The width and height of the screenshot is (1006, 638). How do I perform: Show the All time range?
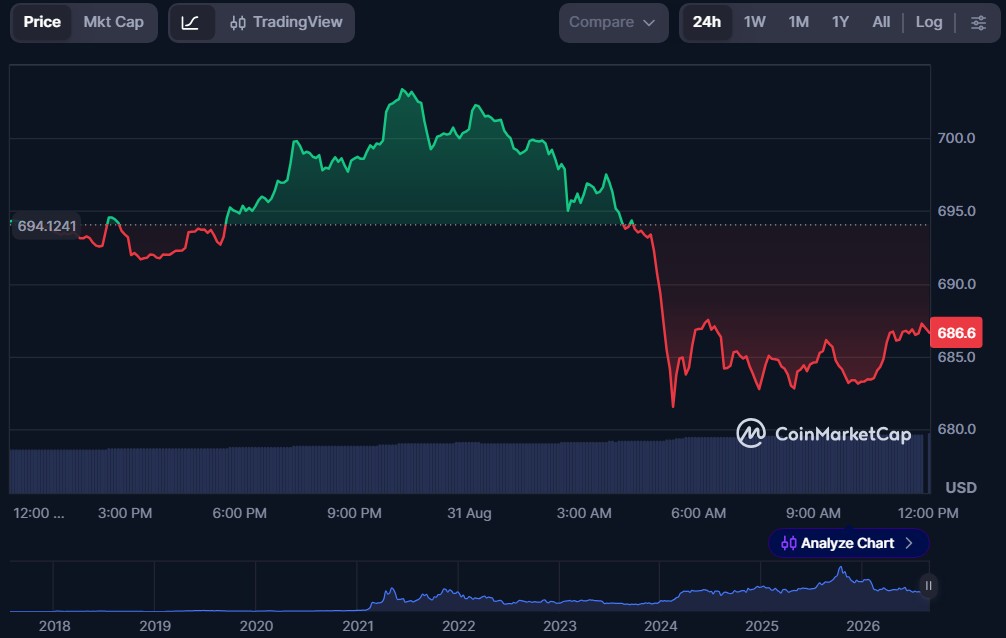tap(881, 22)
